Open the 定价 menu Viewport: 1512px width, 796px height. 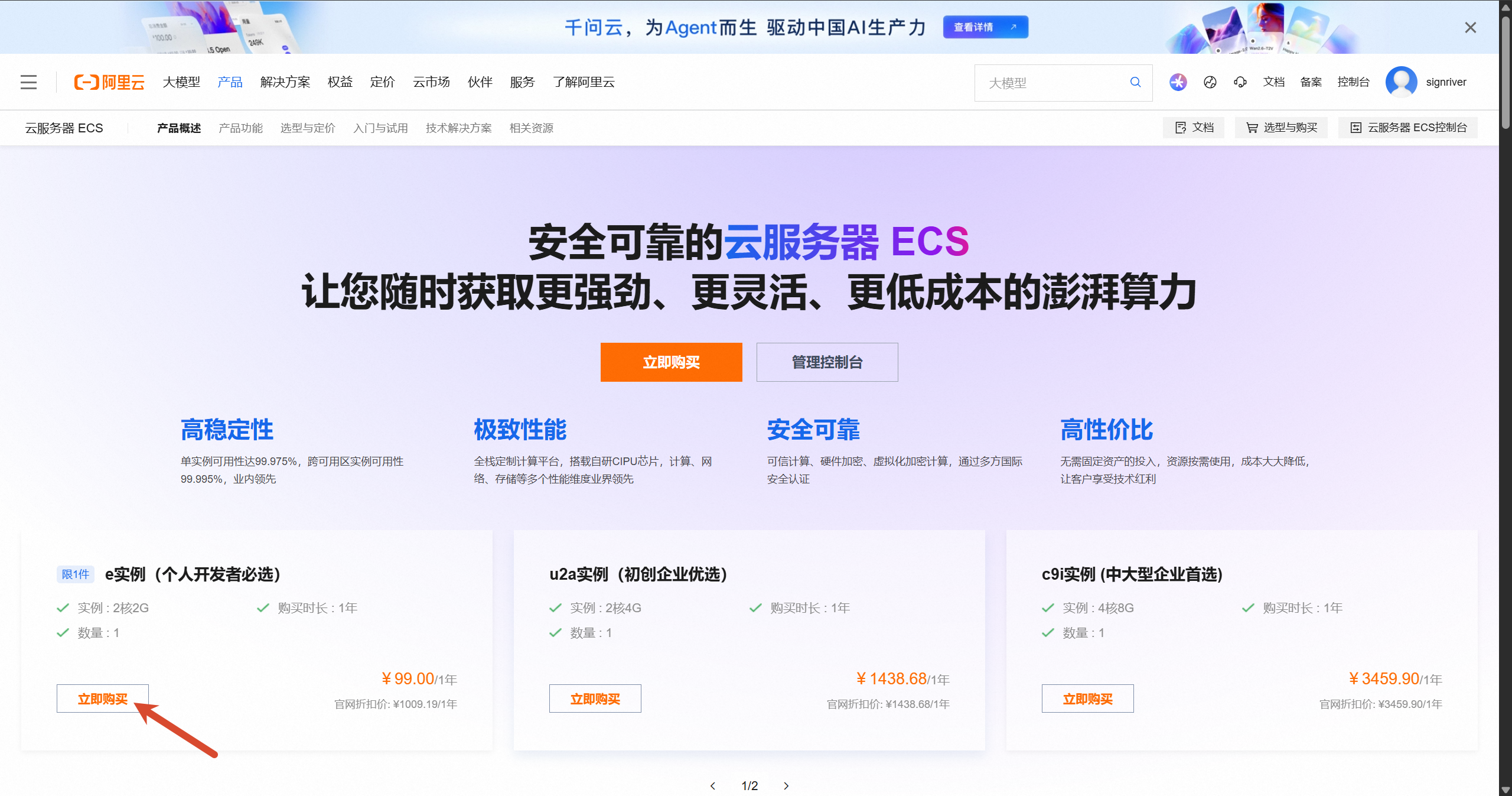pos(383,82)
